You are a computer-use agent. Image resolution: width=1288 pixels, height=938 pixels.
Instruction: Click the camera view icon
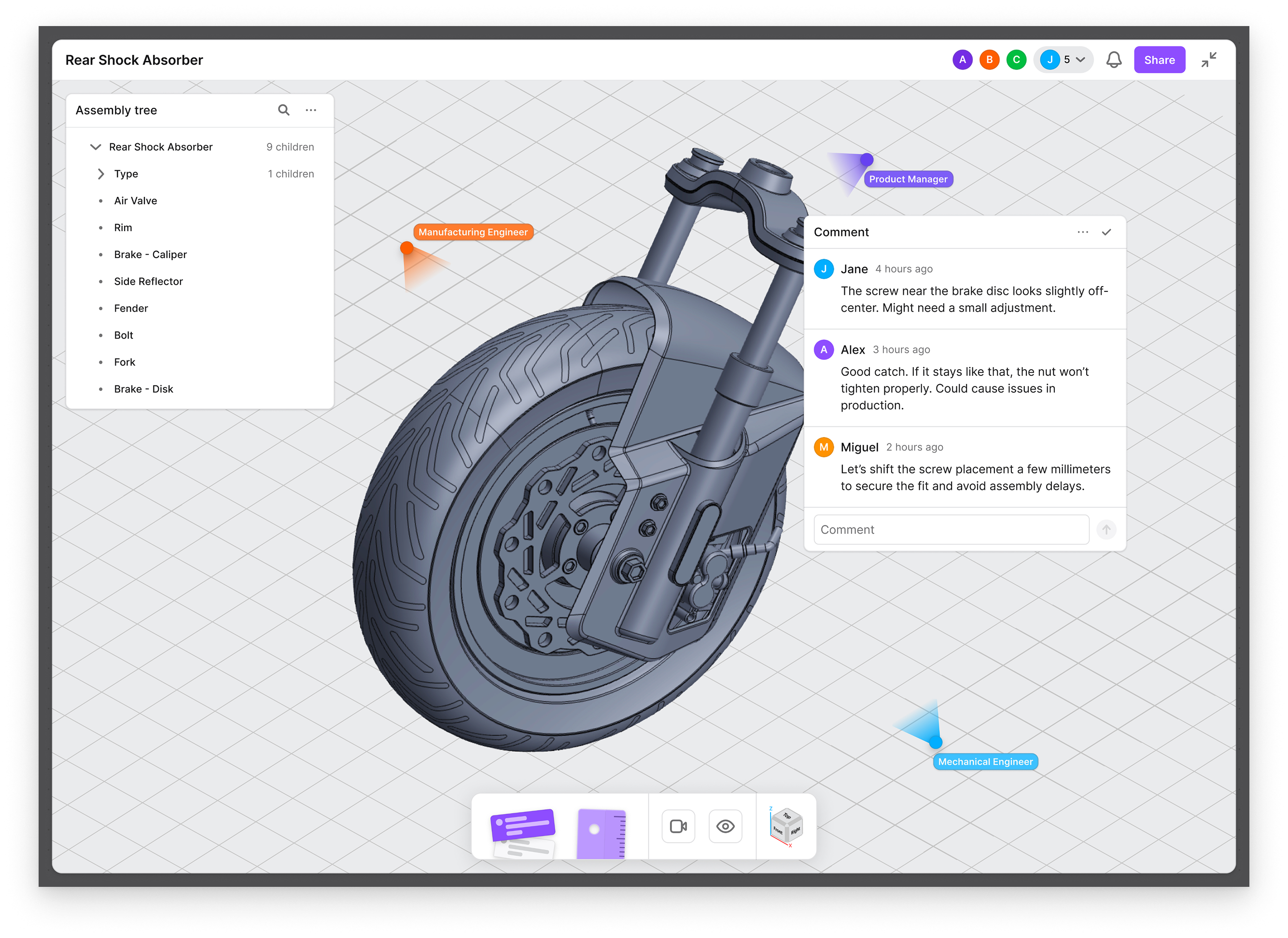pyautogui.click(x=678, y=826)
